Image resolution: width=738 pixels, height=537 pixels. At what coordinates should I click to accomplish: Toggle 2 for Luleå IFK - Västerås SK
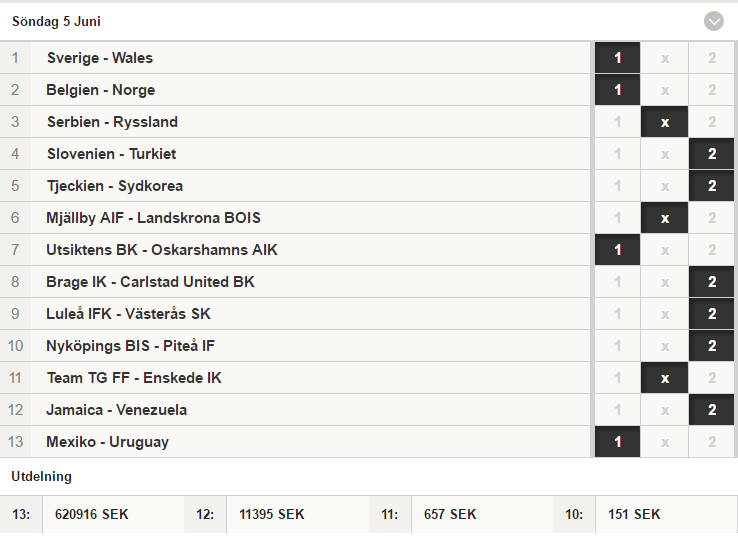tap(713, 314)
